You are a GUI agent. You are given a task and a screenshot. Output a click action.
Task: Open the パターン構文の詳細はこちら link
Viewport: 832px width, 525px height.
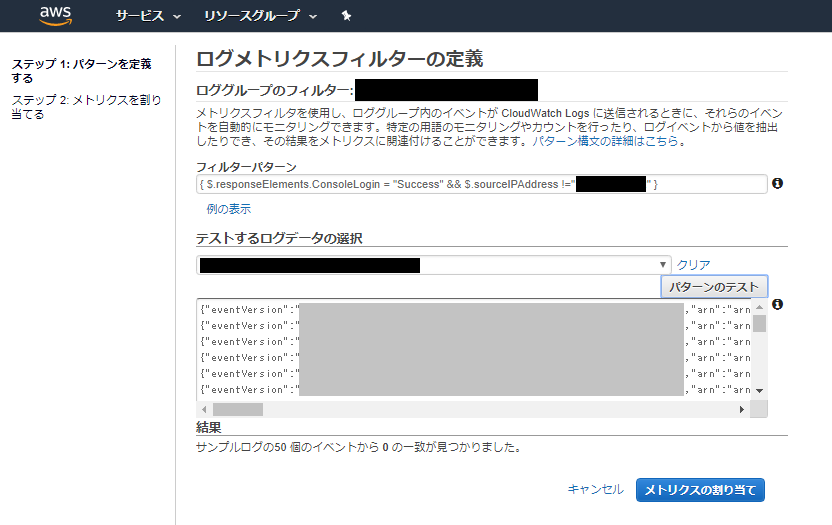605,141
